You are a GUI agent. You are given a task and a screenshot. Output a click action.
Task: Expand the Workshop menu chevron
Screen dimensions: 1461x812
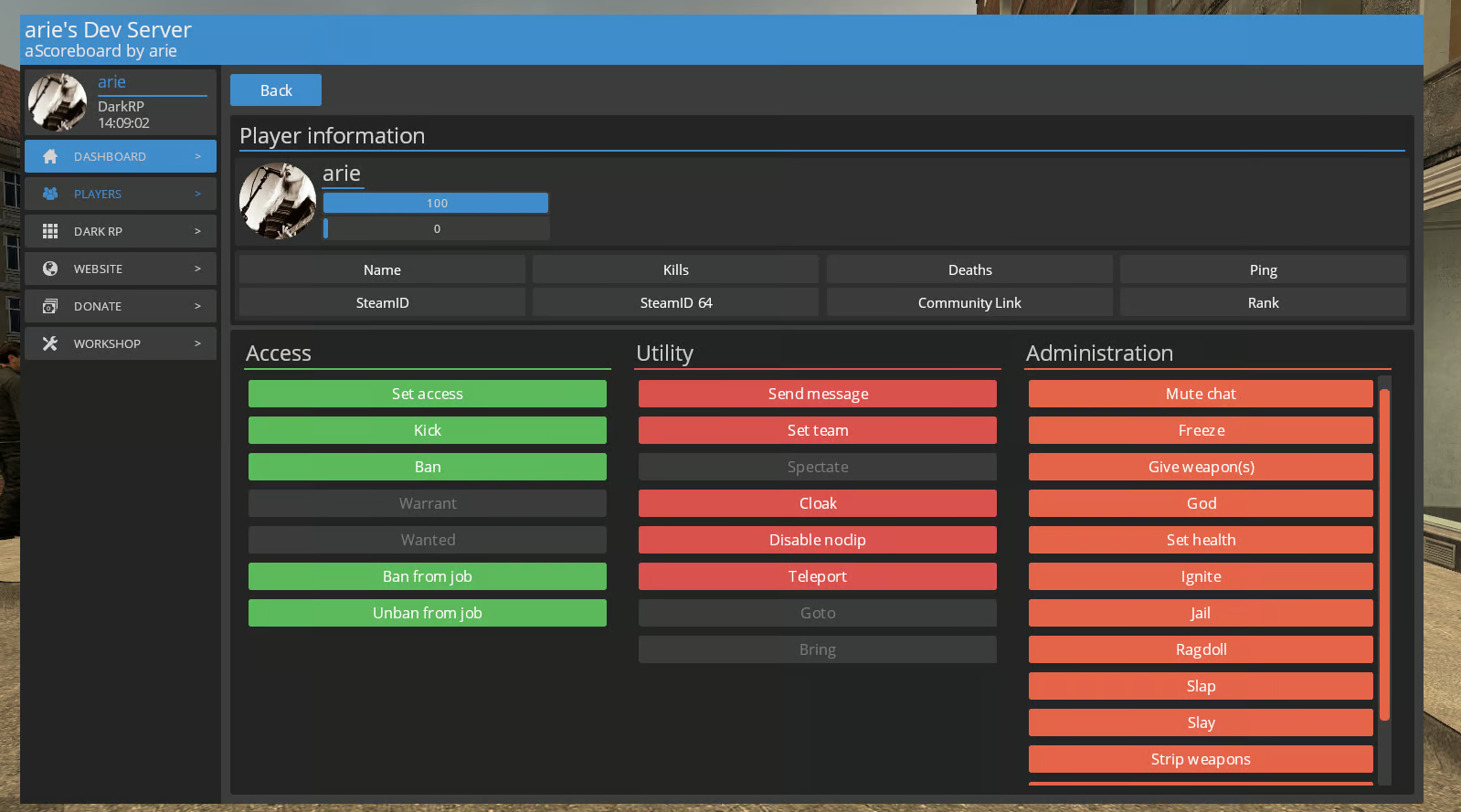(197, 343)
